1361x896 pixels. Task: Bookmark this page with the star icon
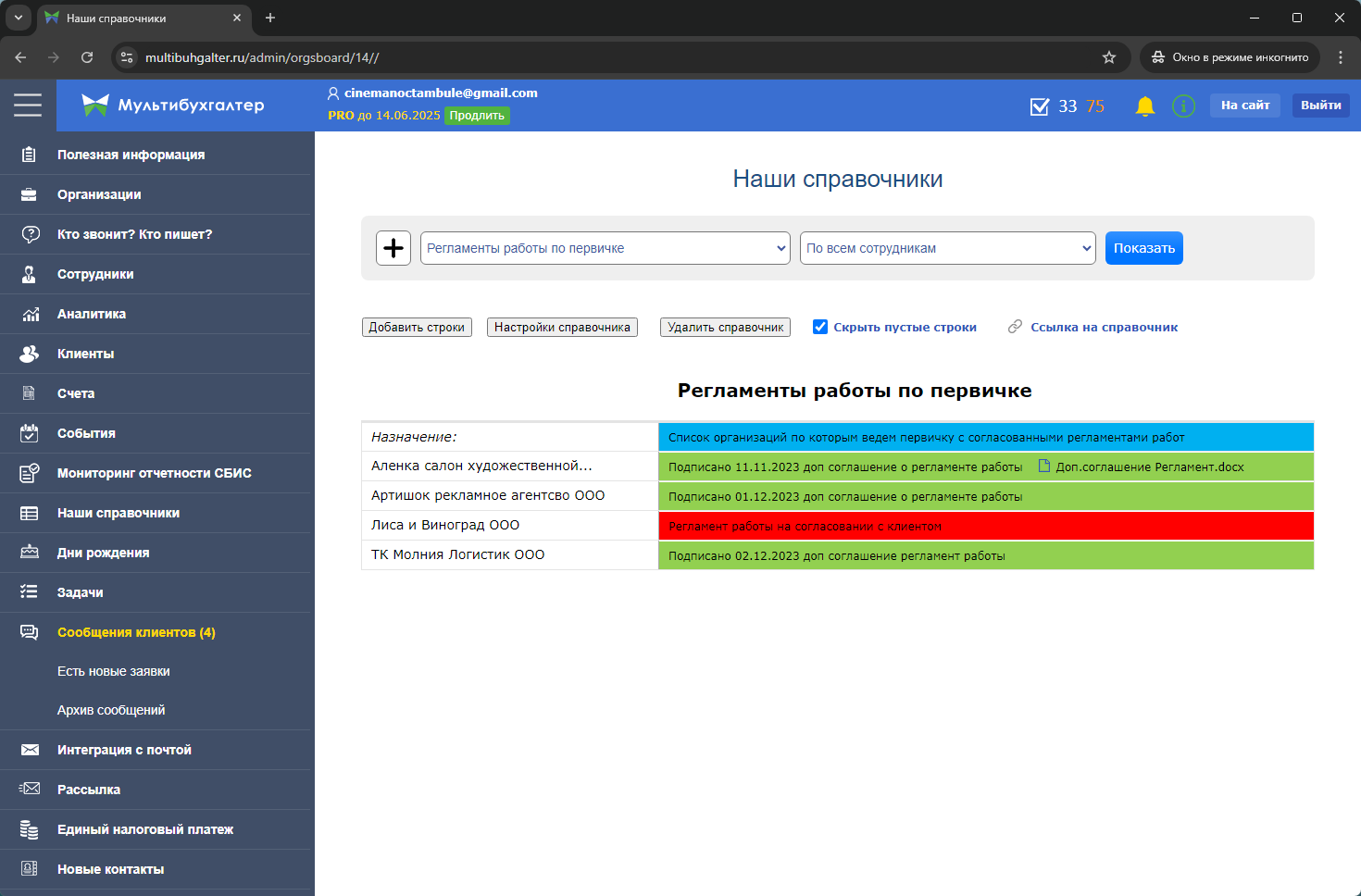coord(1109,57)
